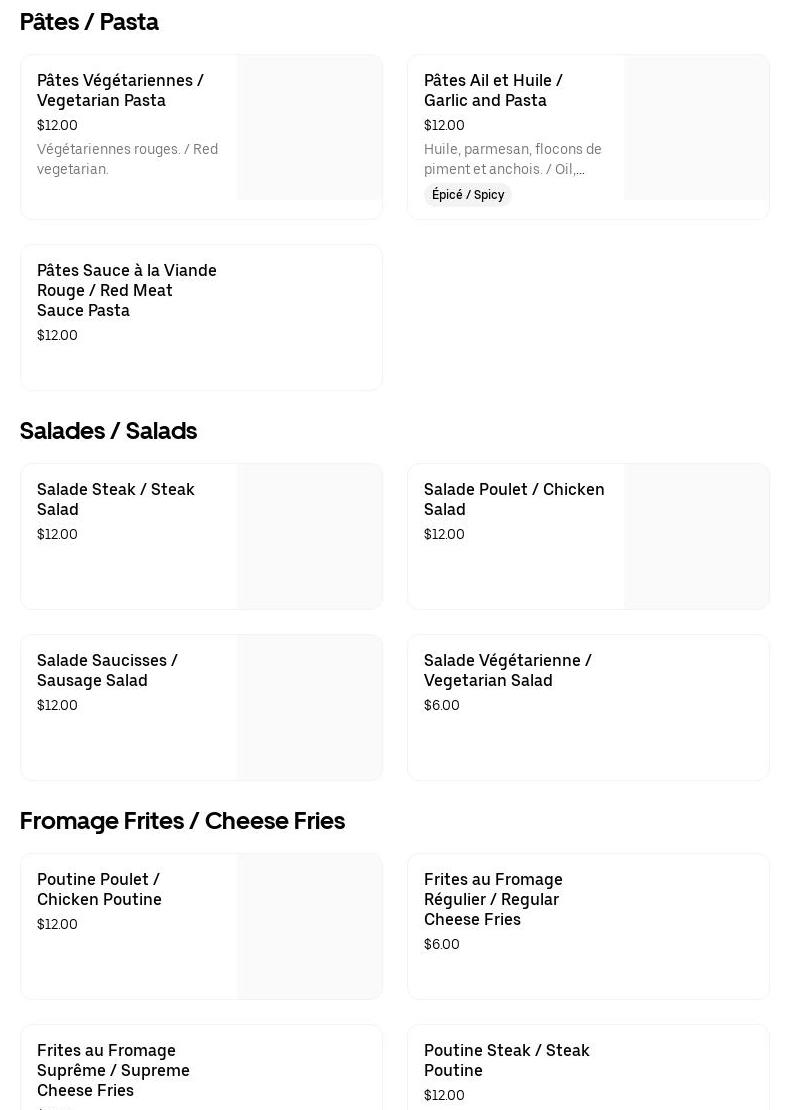Click the Chicken Salad image placeholder
804x1110 pixels.
pyautogui.click(x=696, y=537)
